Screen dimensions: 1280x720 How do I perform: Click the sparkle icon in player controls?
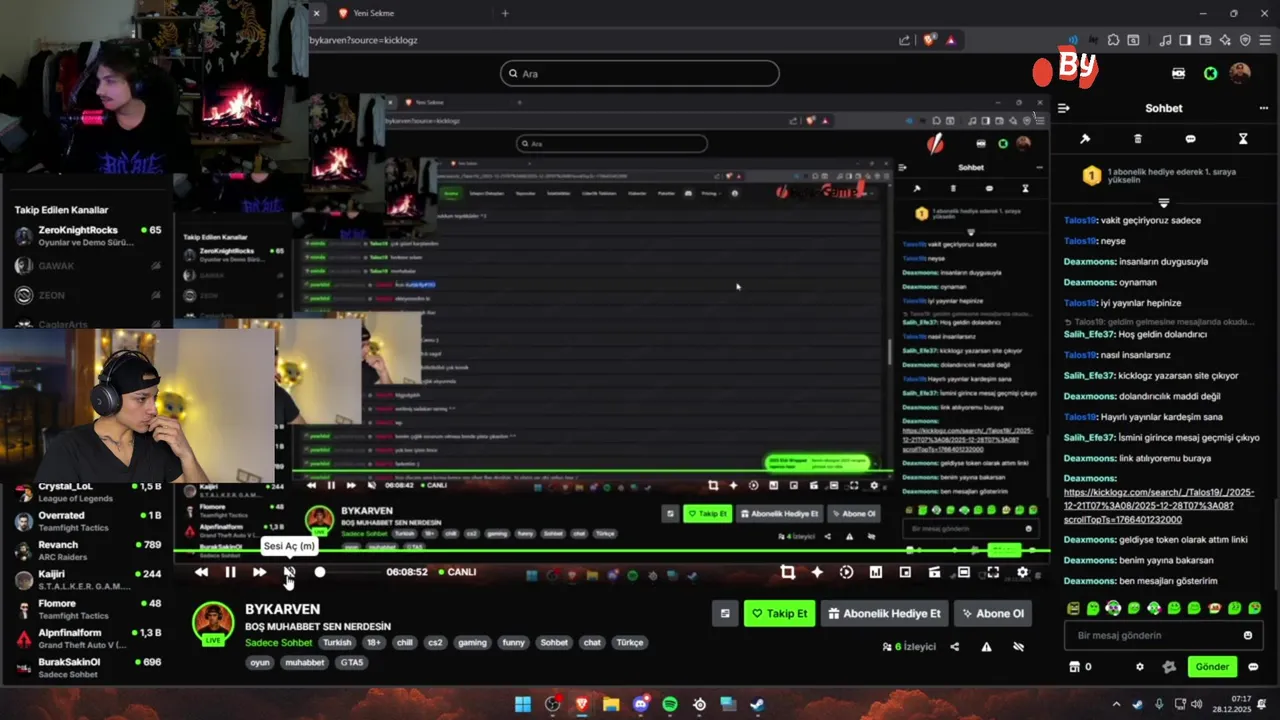tap(817, 572)
